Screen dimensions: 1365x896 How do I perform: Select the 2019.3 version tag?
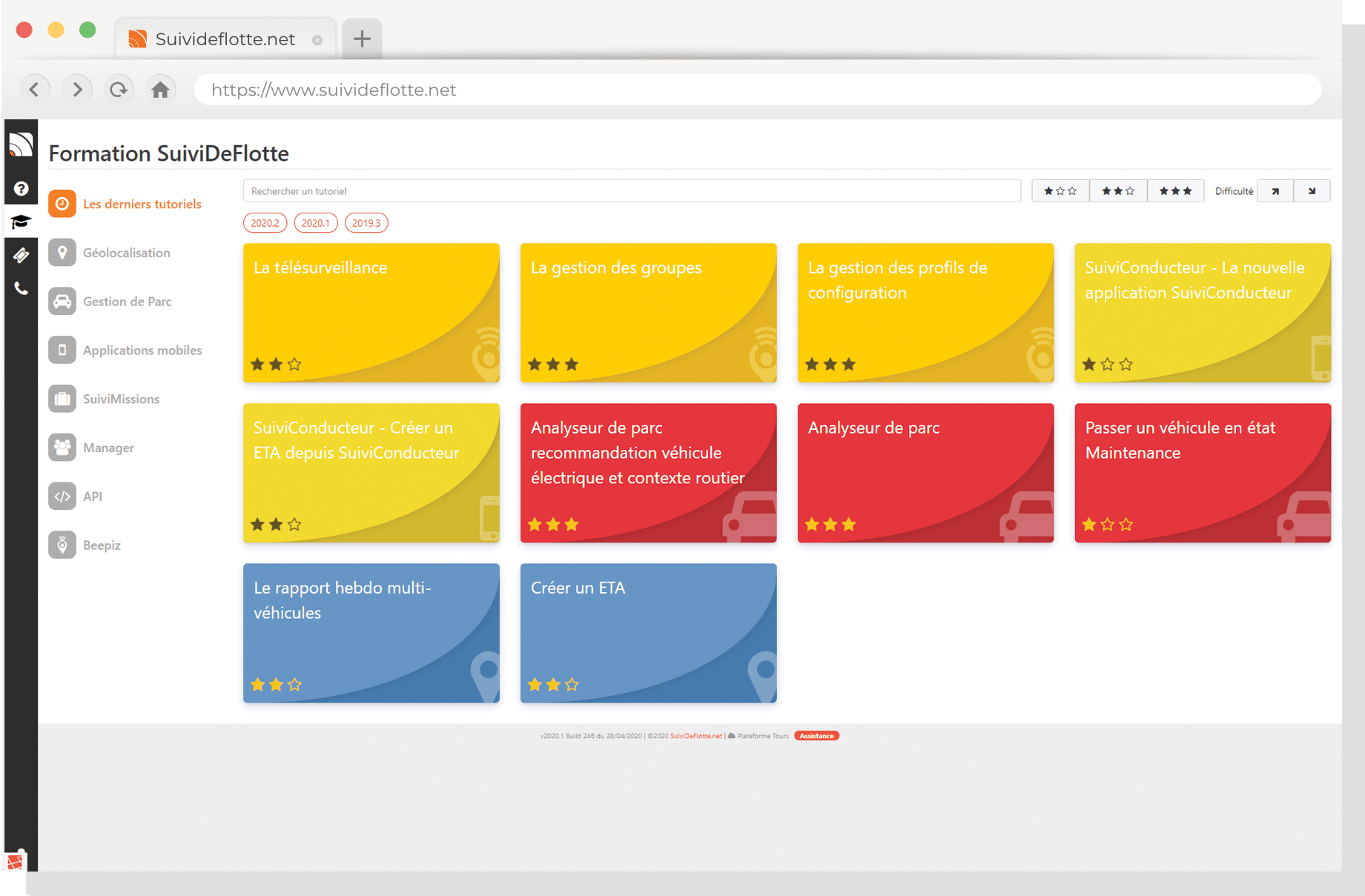pyautogui.click(x=366, y=223)
